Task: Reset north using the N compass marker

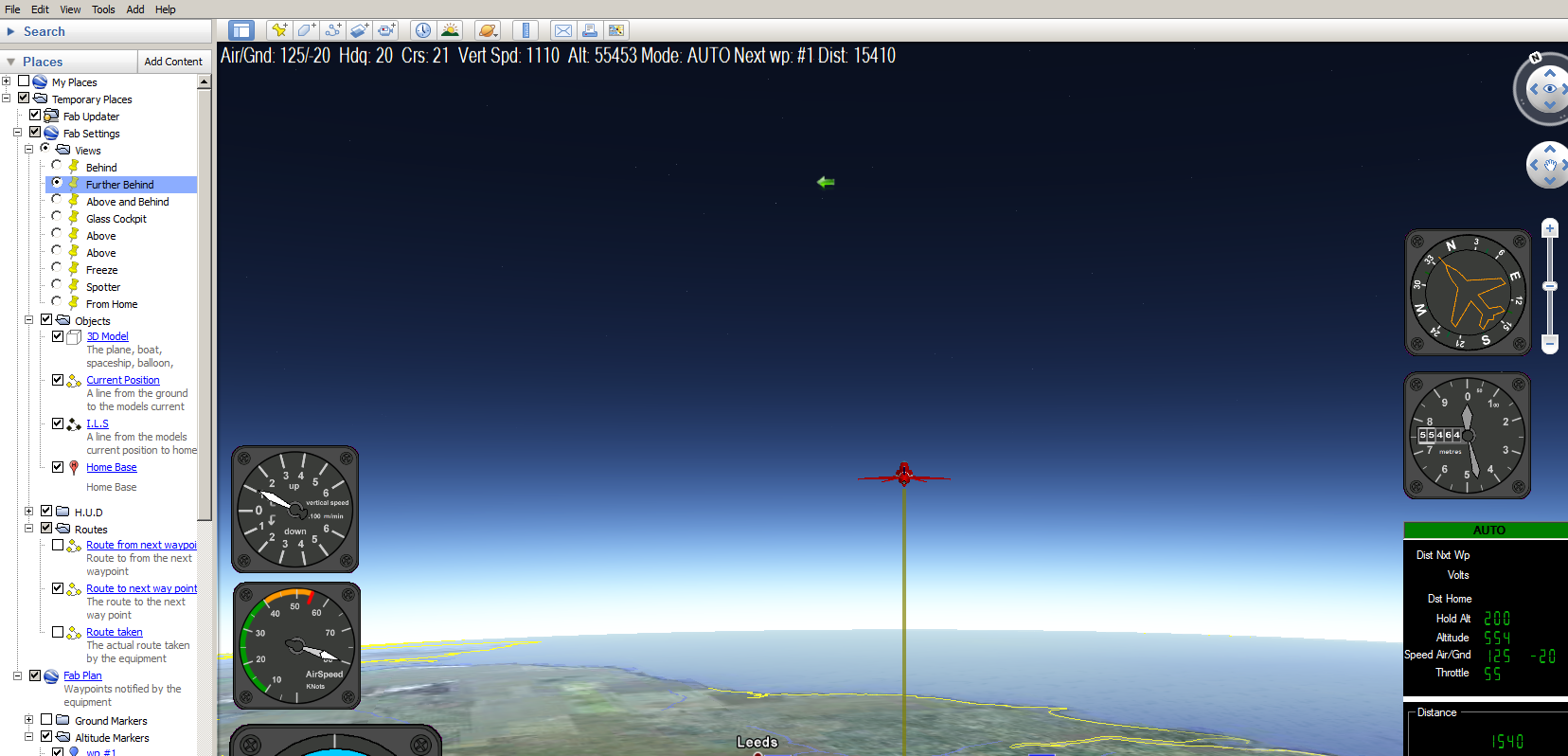Action: pyautogui.click(x=1535, y=58)
